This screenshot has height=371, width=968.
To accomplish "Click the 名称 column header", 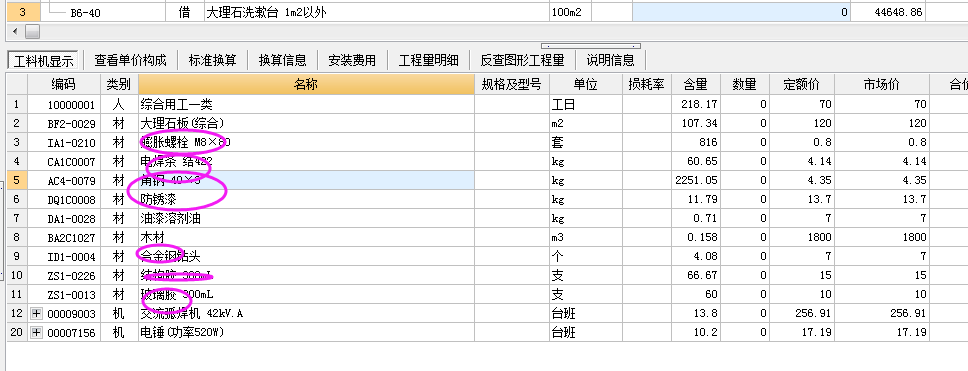I will point(306,85).
